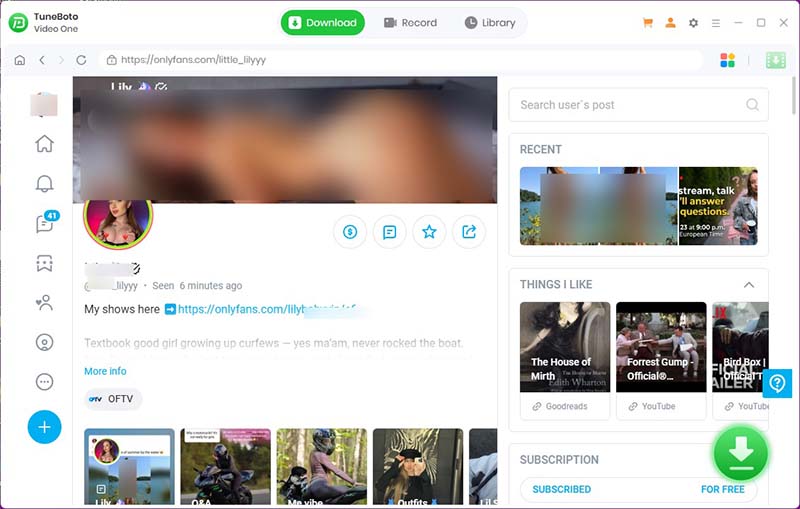Open the sidebar profile circle icon

44,342
